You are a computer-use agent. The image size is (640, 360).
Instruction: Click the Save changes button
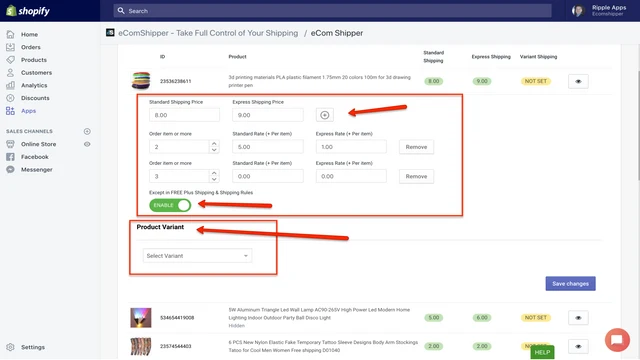[570, 283]
